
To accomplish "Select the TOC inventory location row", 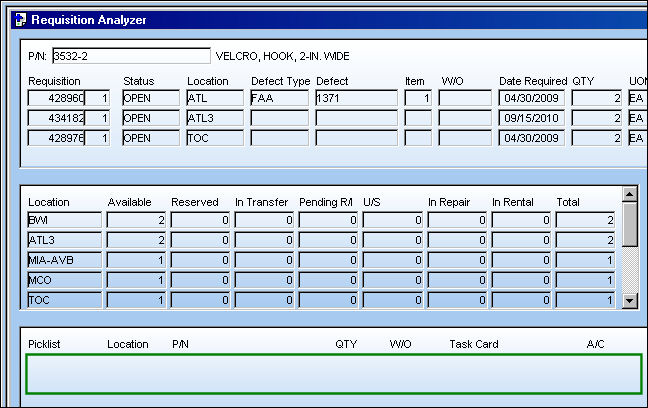I will 64,300.
